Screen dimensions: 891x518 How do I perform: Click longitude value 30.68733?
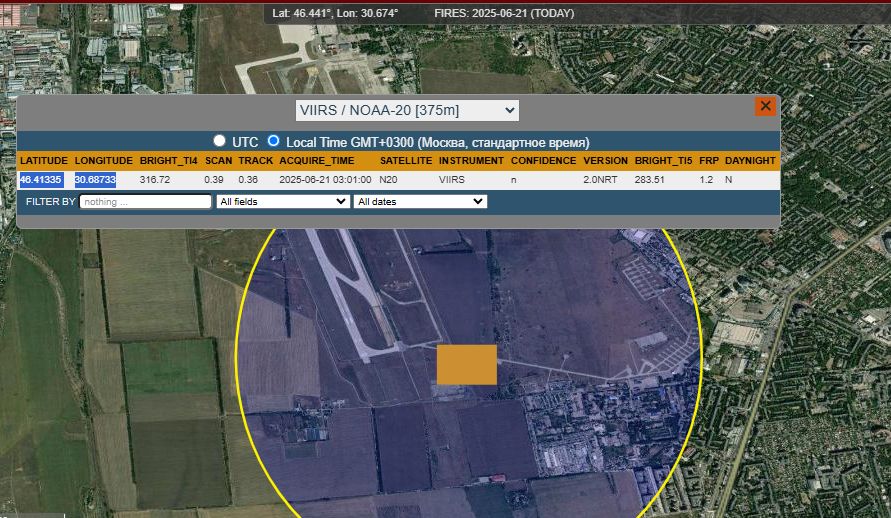(95, 179)
